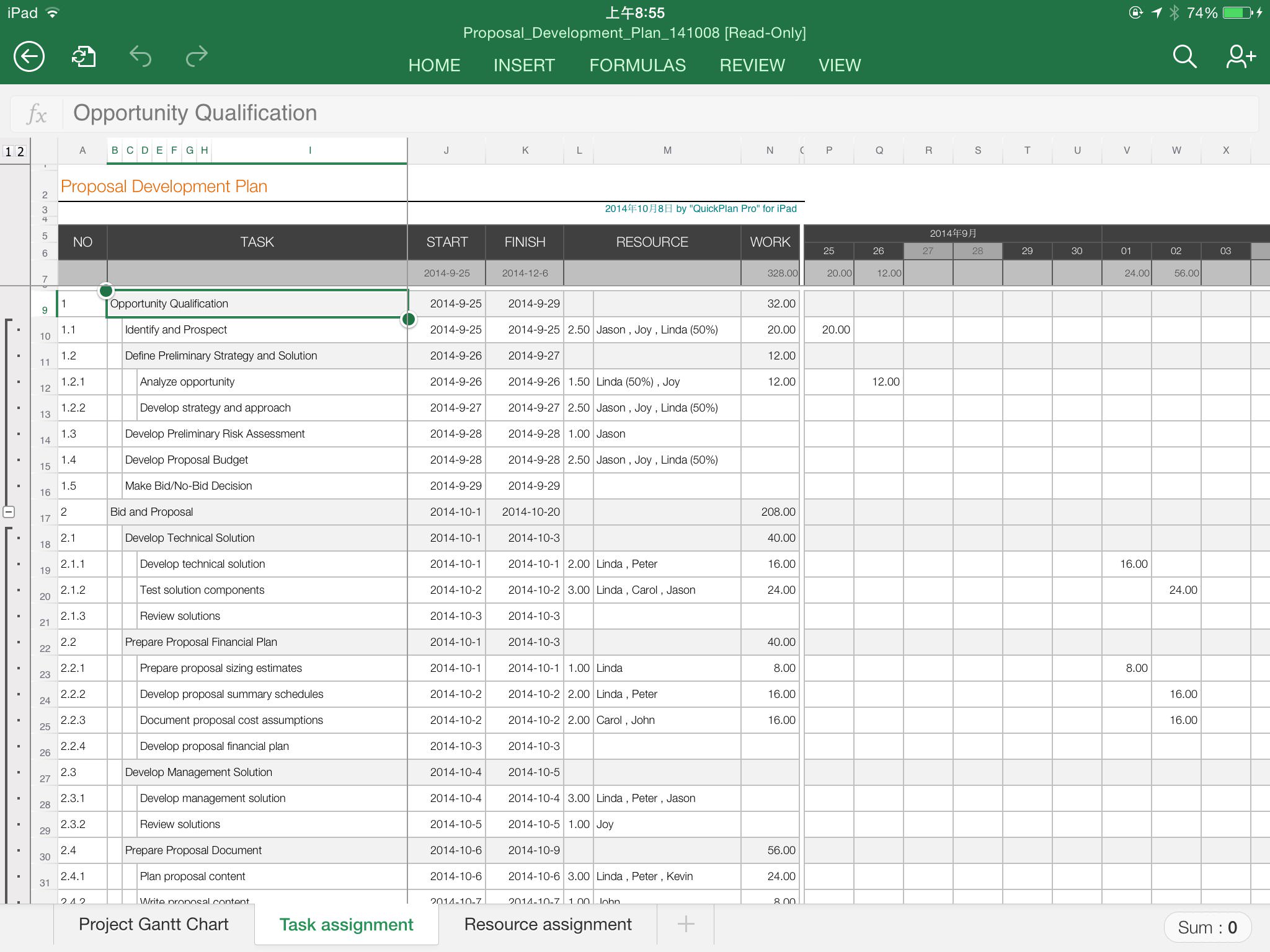Click the formula bar text field
The height and width of the screenshot is (952, 1270).
620,113
